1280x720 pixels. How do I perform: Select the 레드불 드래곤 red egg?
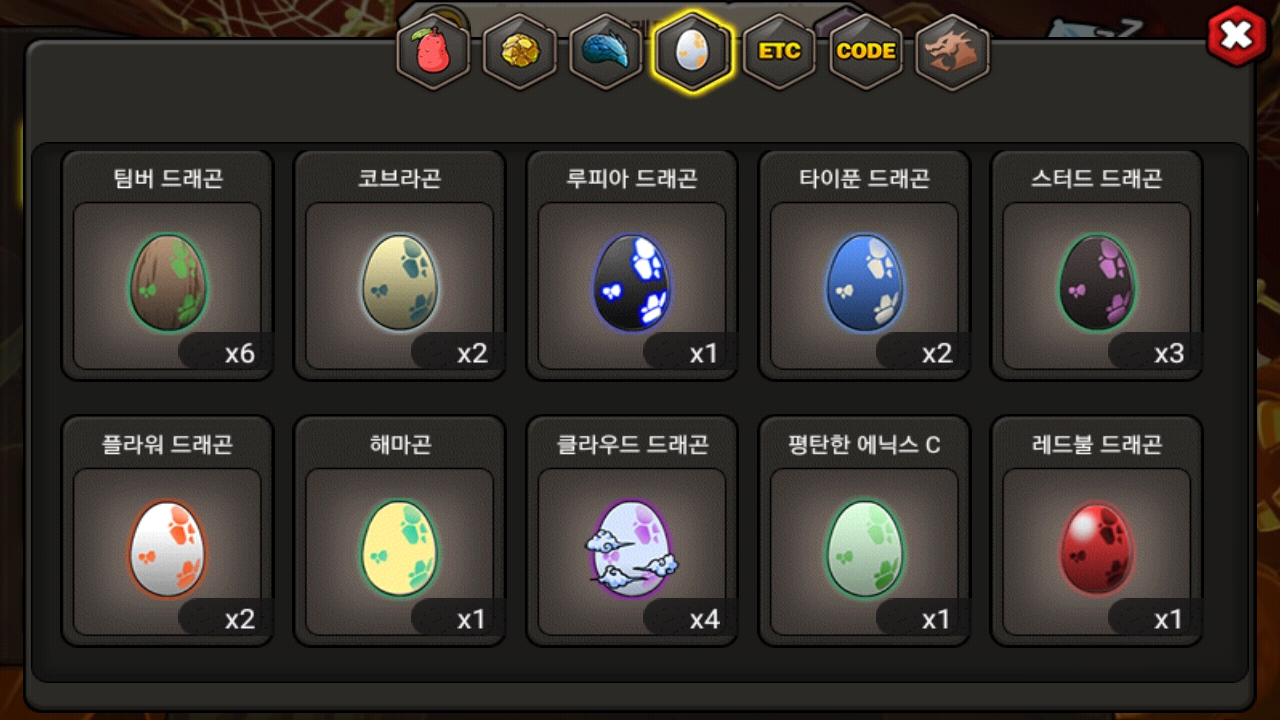(x=1096, y=549)
